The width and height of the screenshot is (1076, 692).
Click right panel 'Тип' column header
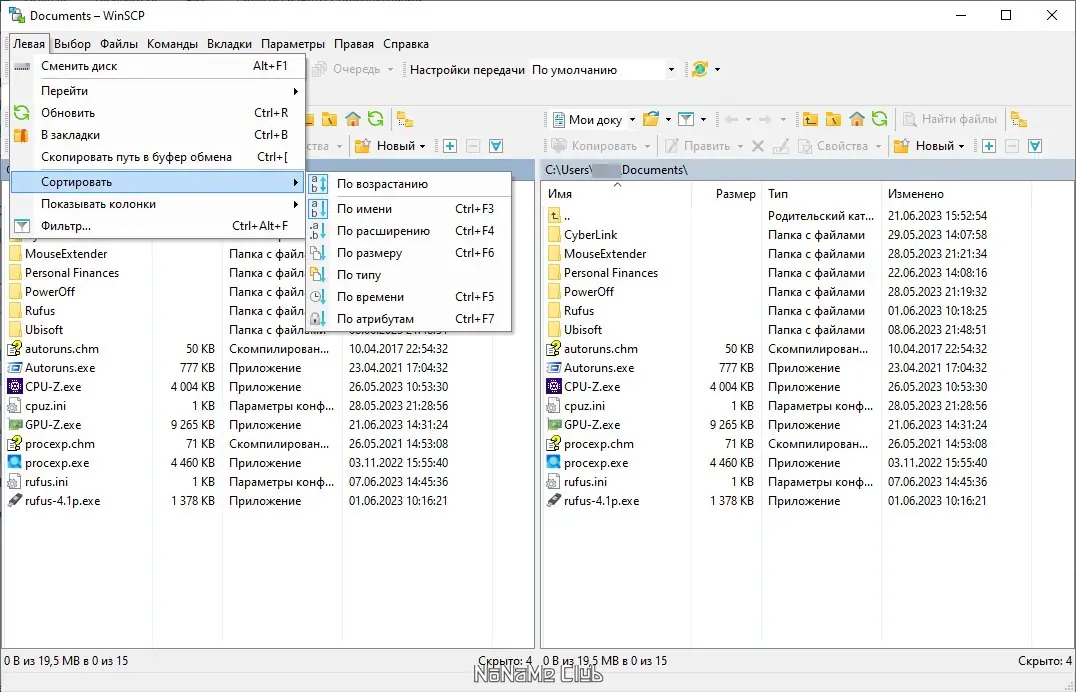[x=820, y=194]
